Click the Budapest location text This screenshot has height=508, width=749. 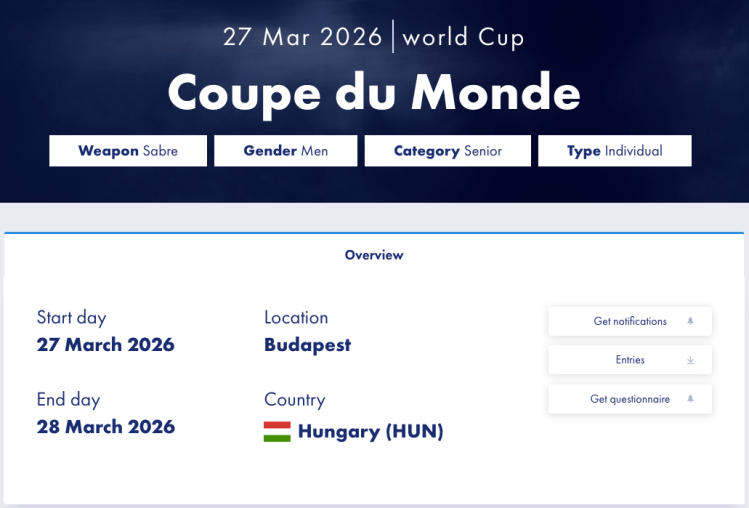(x=308, y=345)
